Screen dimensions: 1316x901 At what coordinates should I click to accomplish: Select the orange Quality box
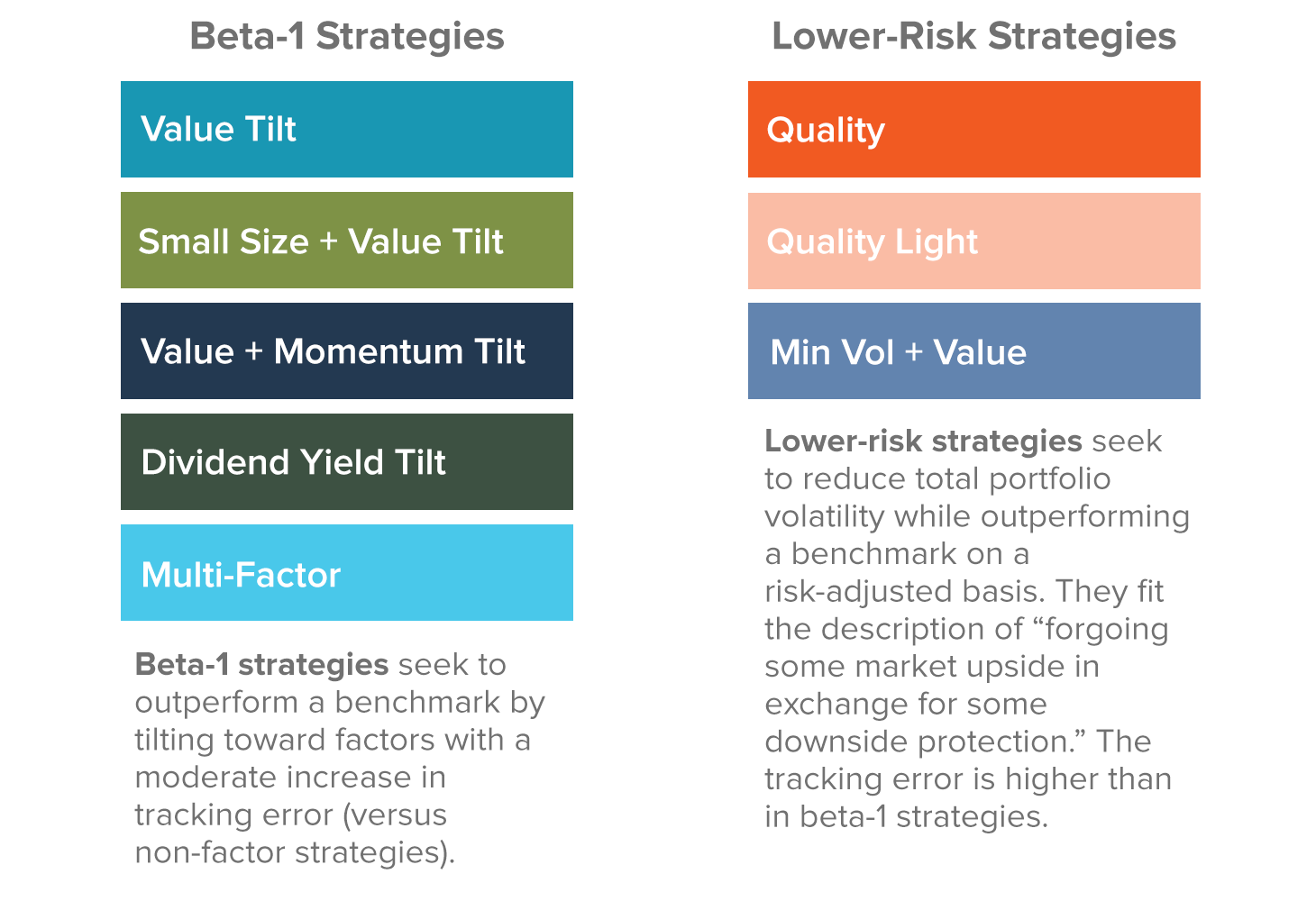point(973,129)
